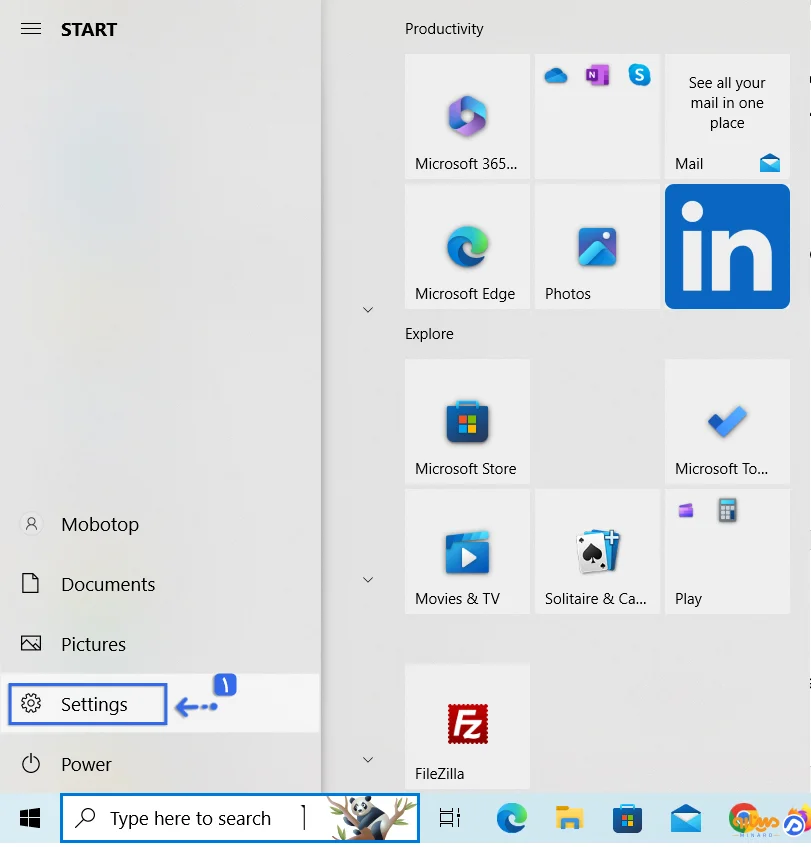Open Skype in the Productivity folder tile

pyautogui.click(x=639, y=75)
